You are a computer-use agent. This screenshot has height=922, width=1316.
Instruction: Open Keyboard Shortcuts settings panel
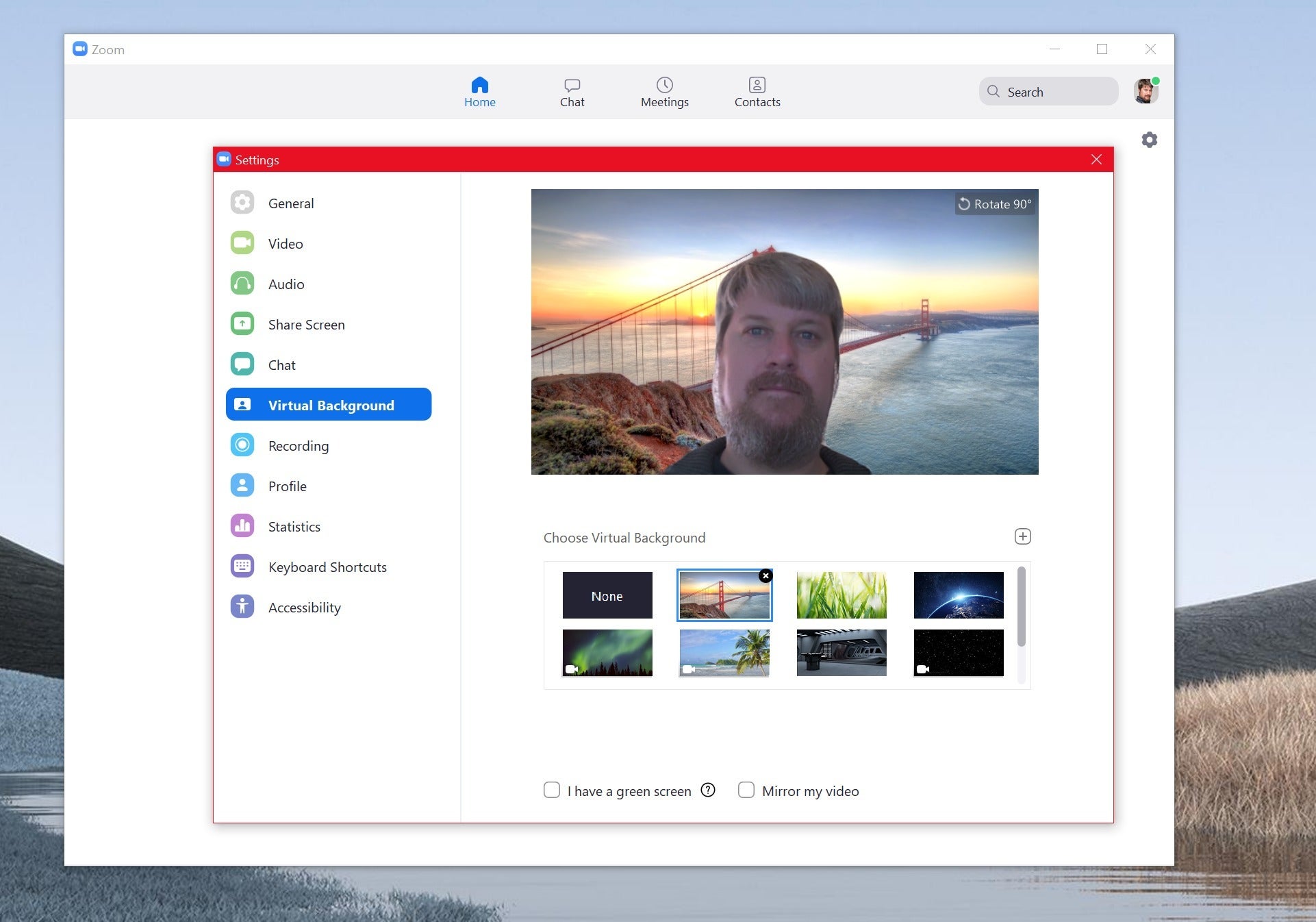328,566
